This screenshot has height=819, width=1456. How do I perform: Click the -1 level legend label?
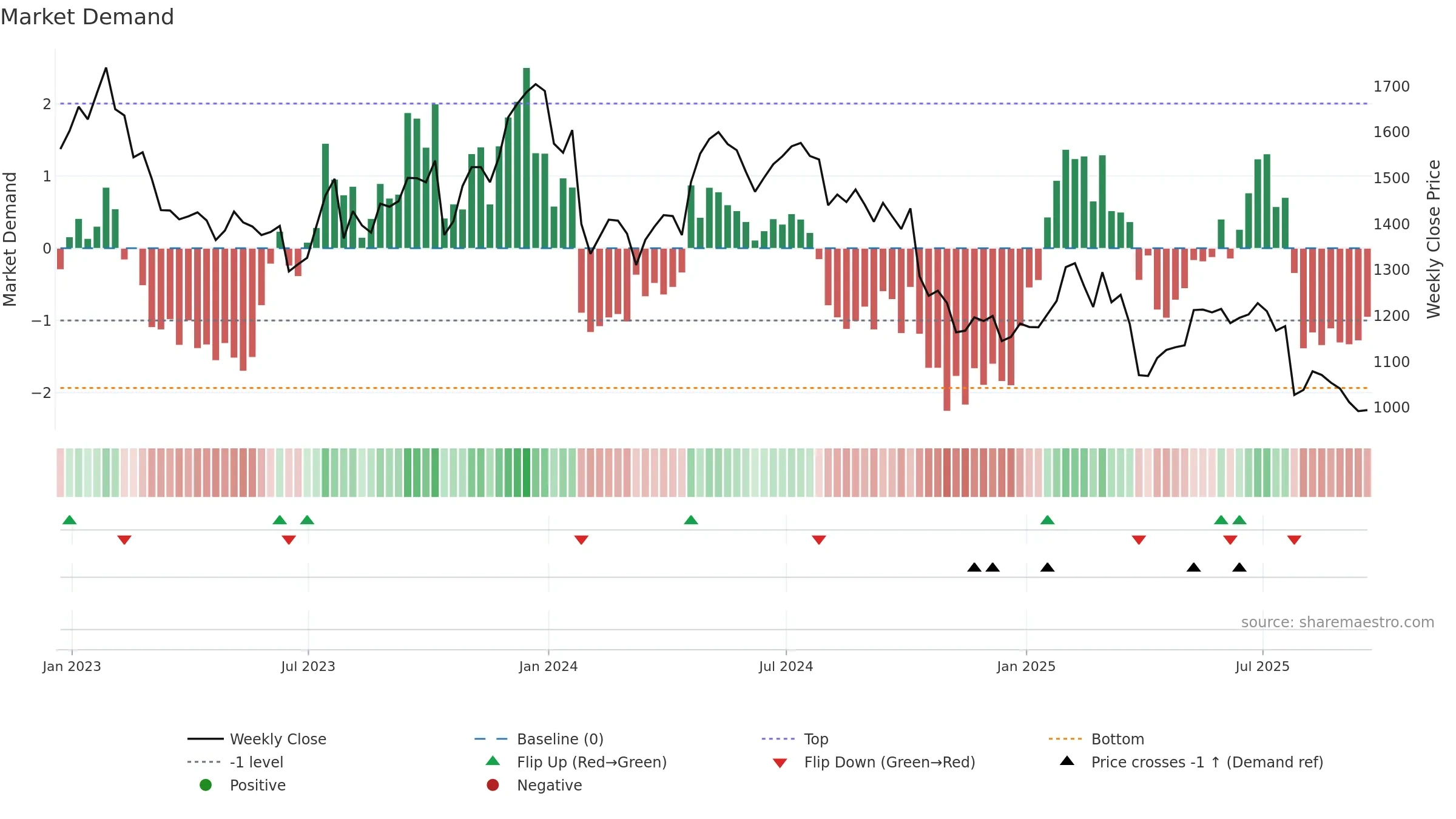pos(257,762)
